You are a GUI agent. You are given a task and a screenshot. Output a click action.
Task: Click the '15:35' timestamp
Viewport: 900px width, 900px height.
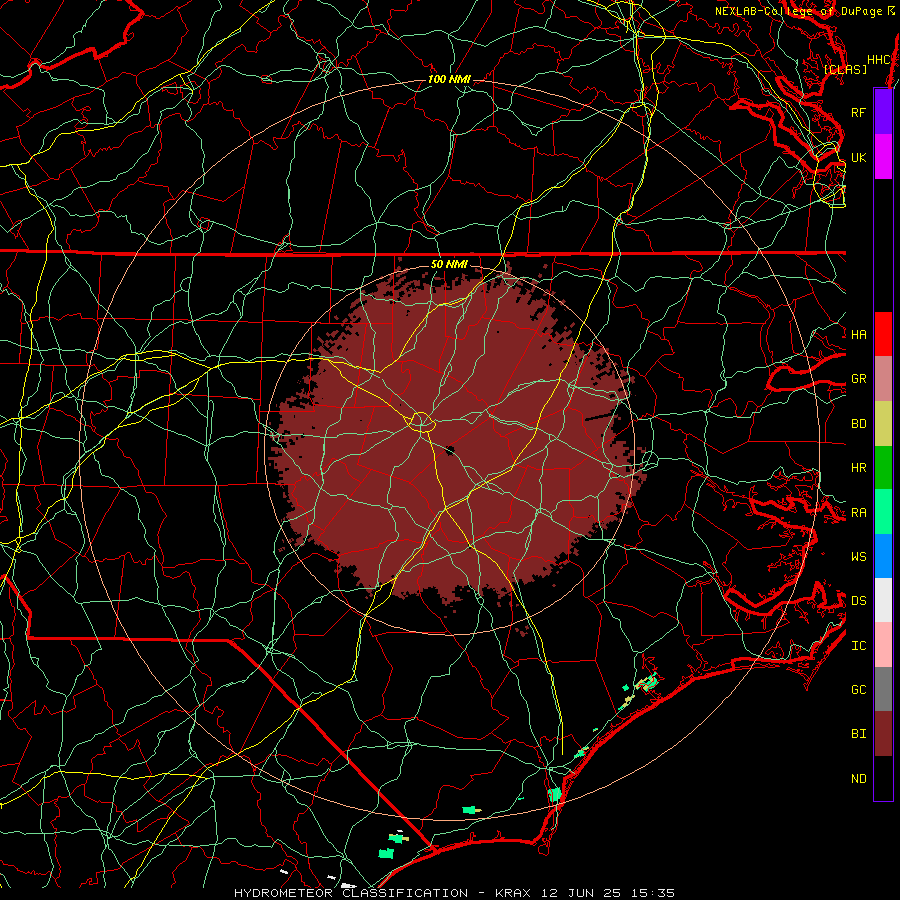click(654, 893)
